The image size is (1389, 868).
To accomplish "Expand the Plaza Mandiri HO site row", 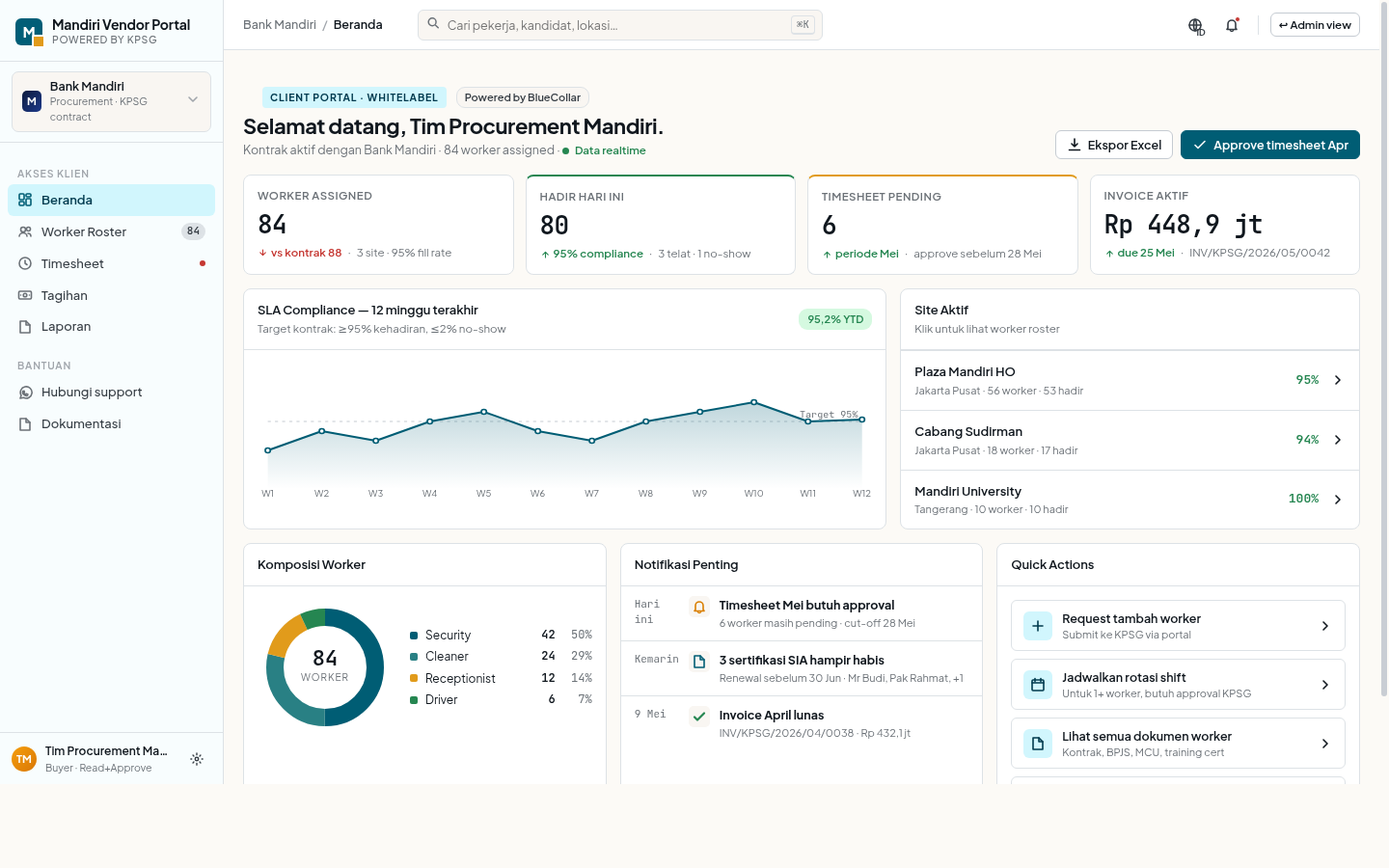I will pos(1130,381).
